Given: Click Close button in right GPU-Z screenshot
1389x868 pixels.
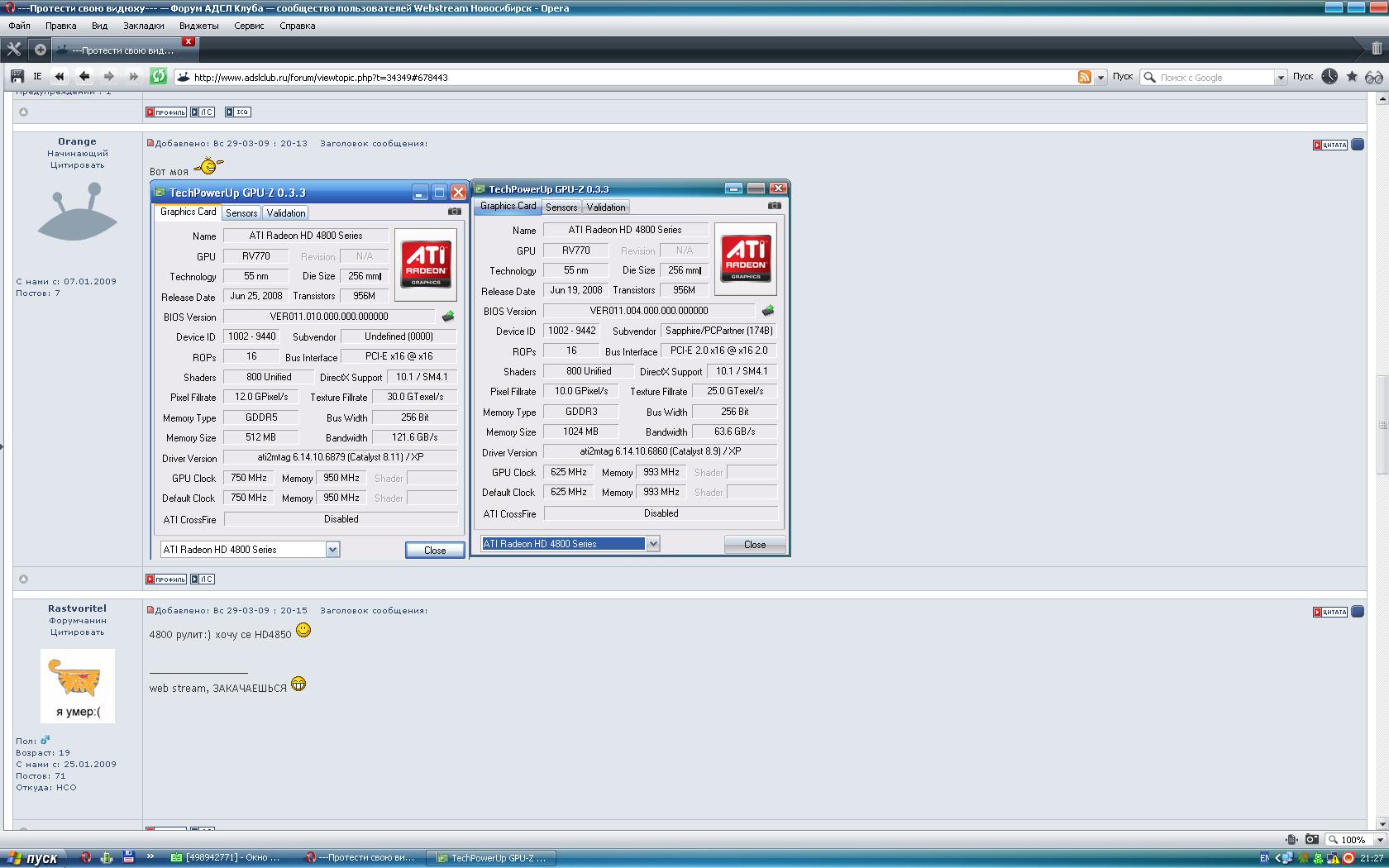Looking at the screenshot, I should [x=755, y=544].
